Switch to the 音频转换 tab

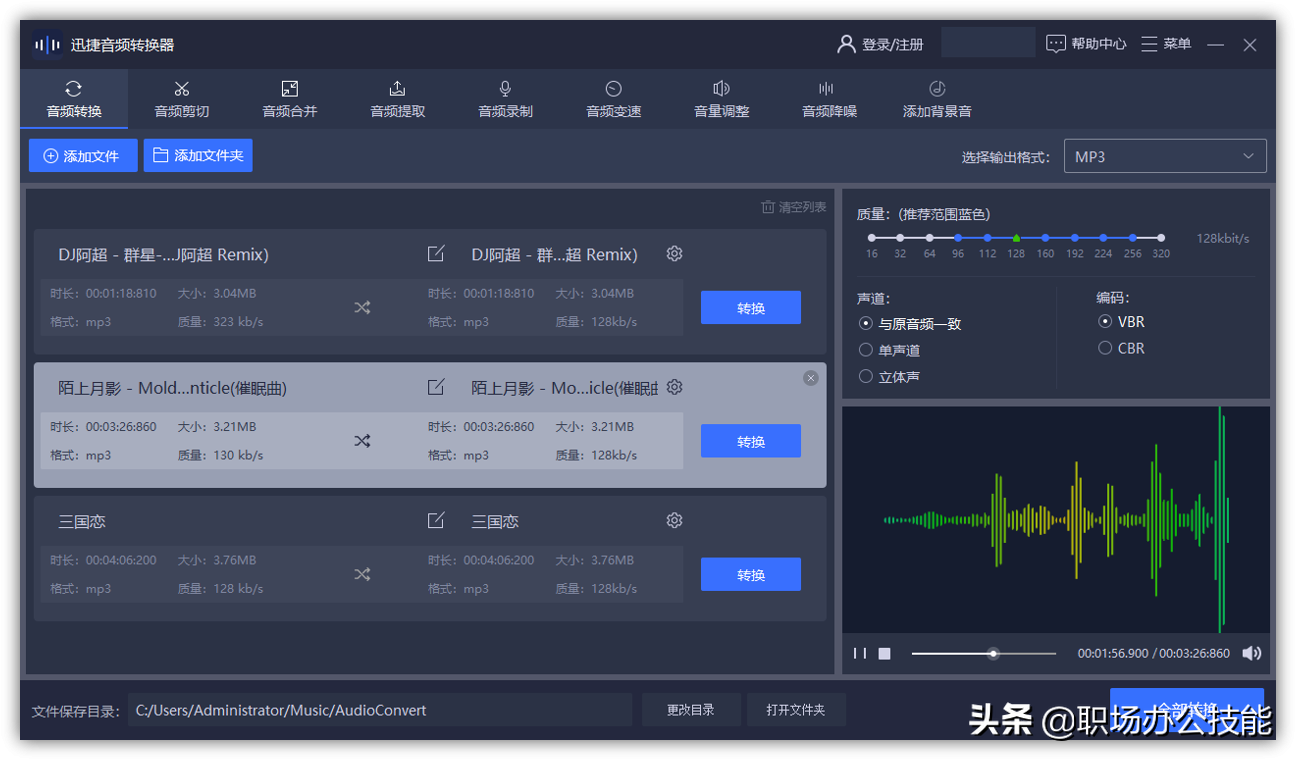click(x=73, y=99)
